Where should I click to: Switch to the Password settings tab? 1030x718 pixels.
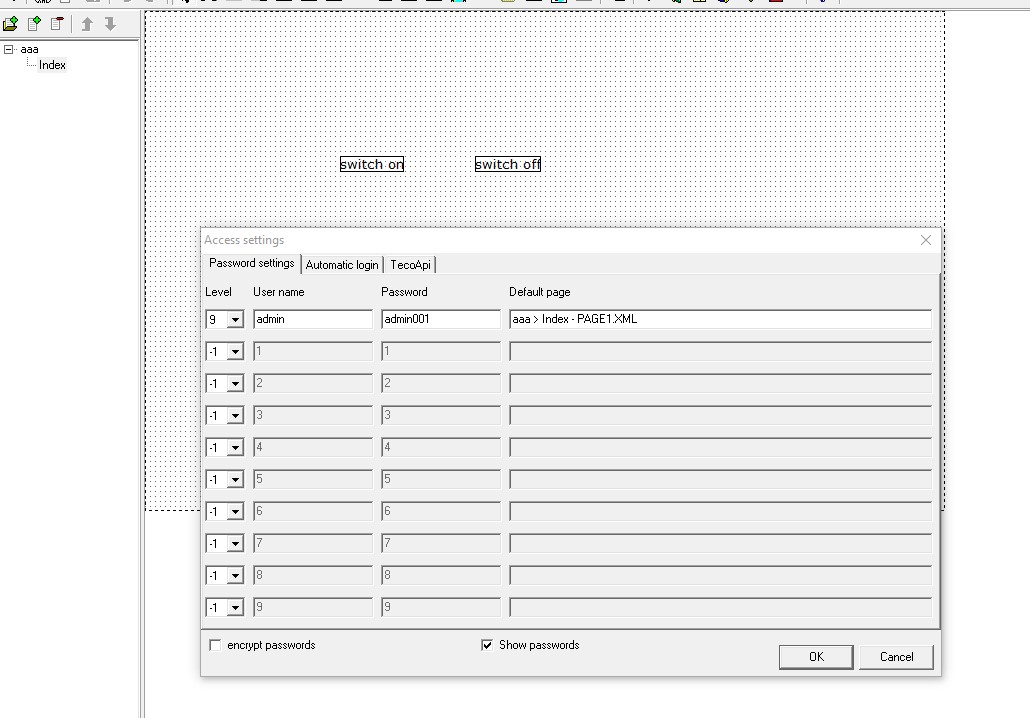[x=252, y=263]
